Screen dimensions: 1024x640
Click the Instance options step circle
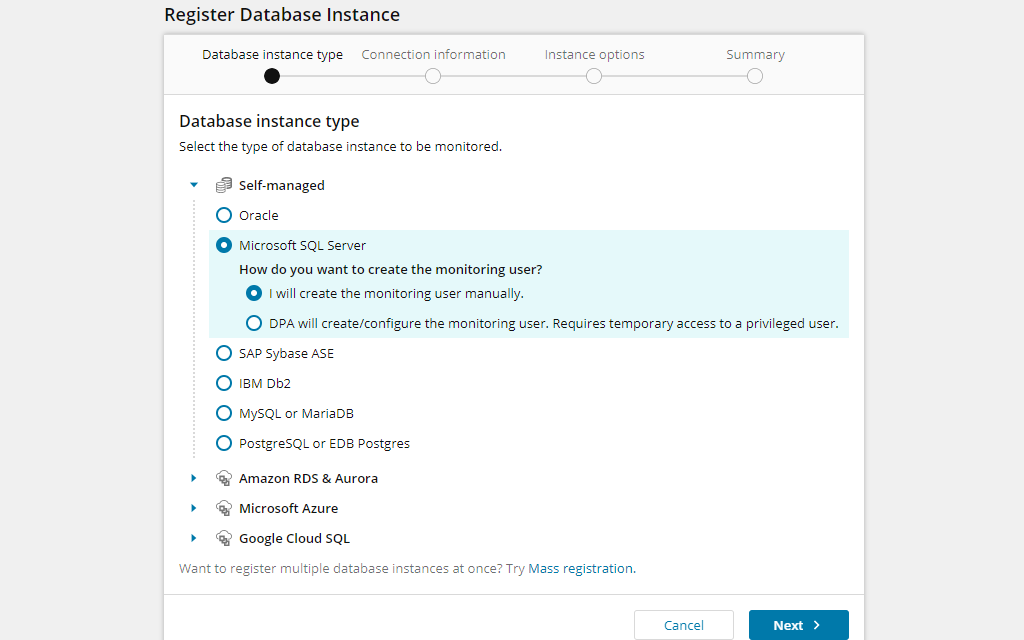(593, 75)
